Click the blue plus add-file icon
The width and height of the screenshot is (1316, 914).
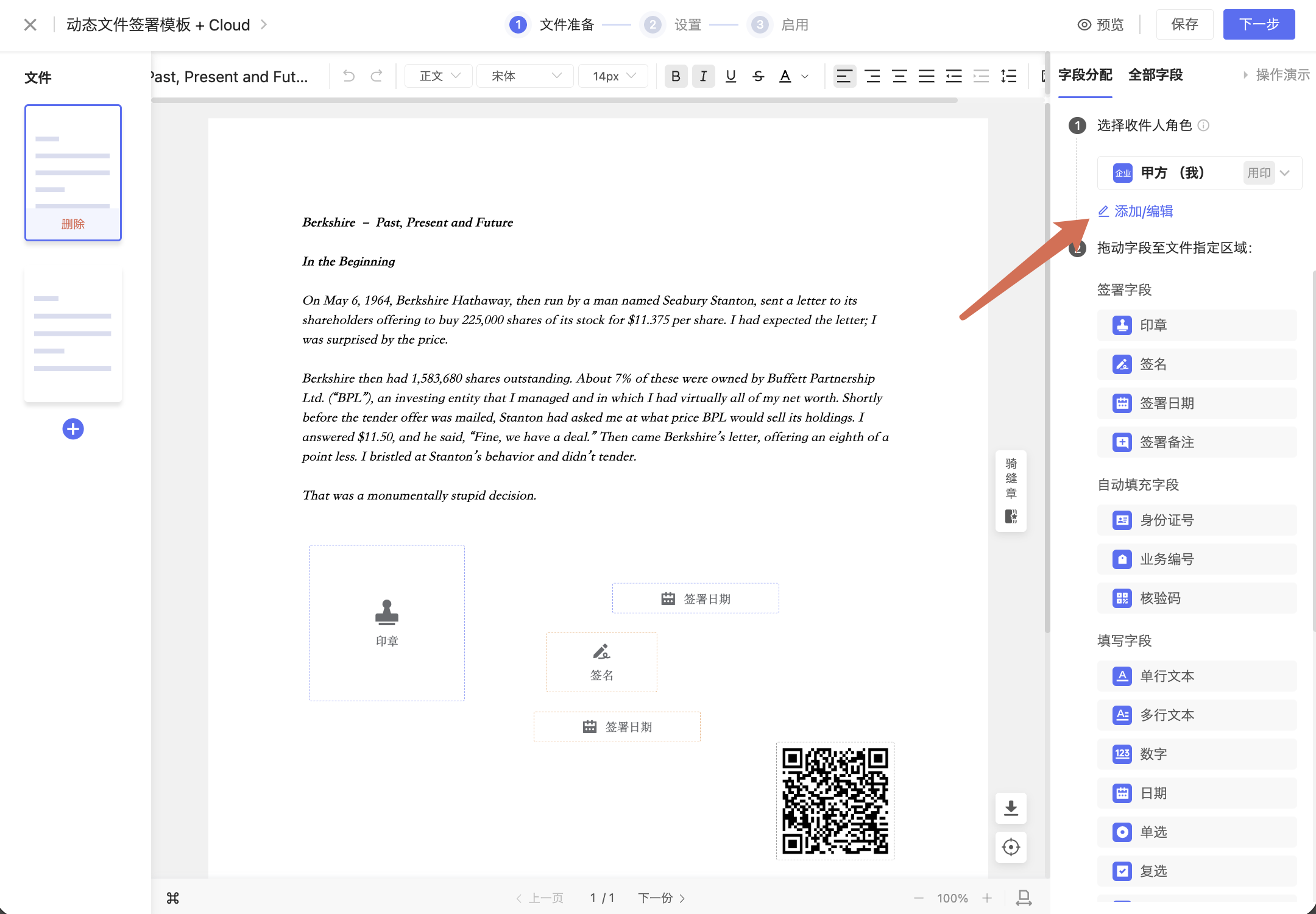(73, 429)
